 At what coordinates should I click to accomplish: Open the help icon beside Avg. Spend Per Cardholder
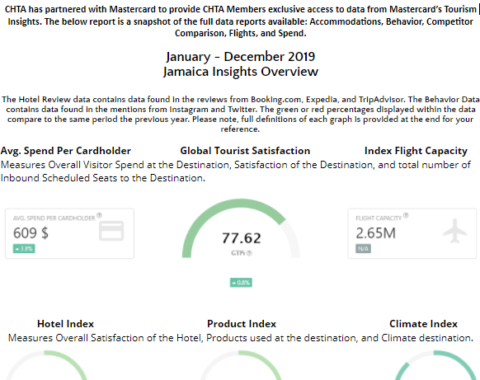coord(99,215)
